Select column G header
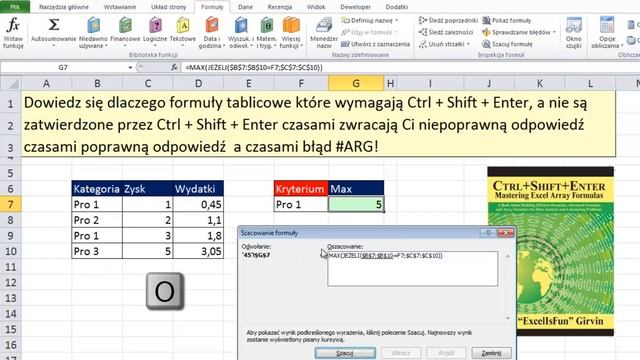Image resolution: width=640 pixels, height=360 pixels. pos(356,83)
